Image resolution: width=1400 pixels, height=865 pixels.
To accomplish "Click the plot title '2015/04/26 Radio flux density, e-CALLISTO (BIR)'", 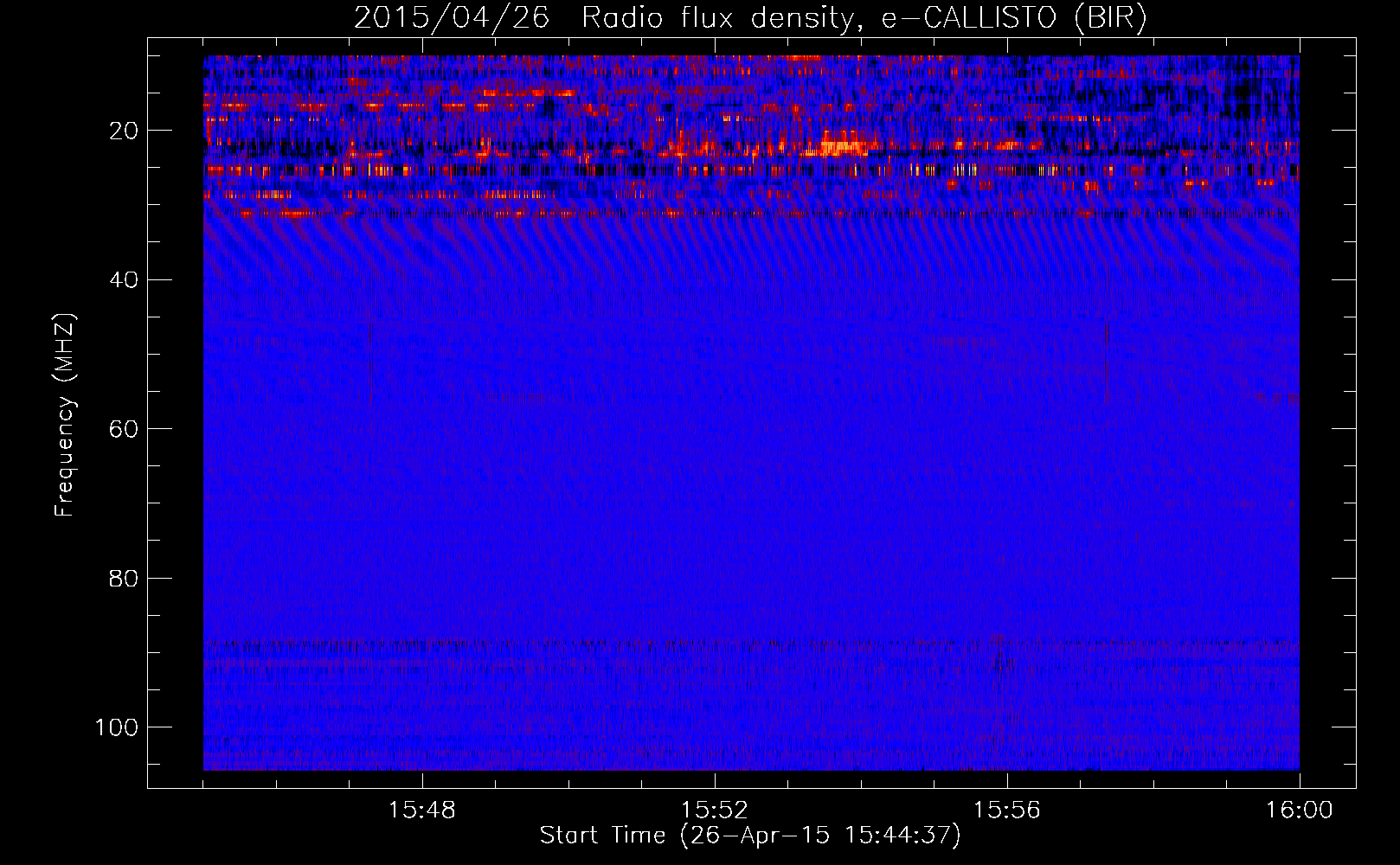I will [750, 18].
